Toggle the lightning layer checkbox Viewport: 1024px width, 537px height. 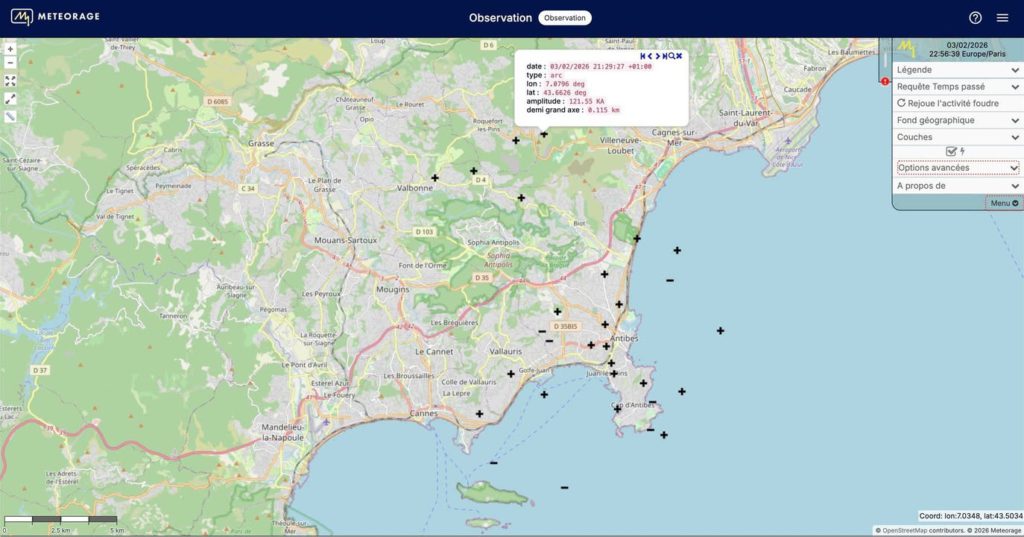tap(952, 151)
